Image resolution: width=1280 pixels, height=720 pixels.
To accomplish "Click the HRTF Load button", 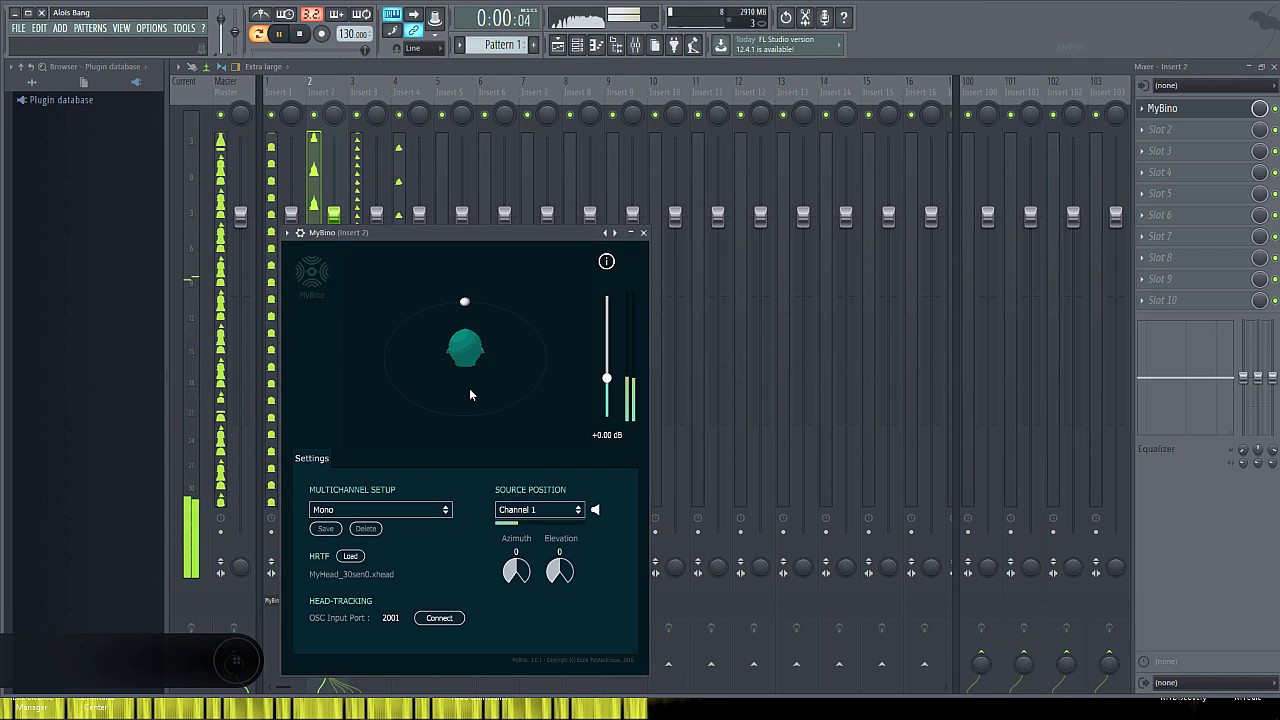I will (350, 556).
